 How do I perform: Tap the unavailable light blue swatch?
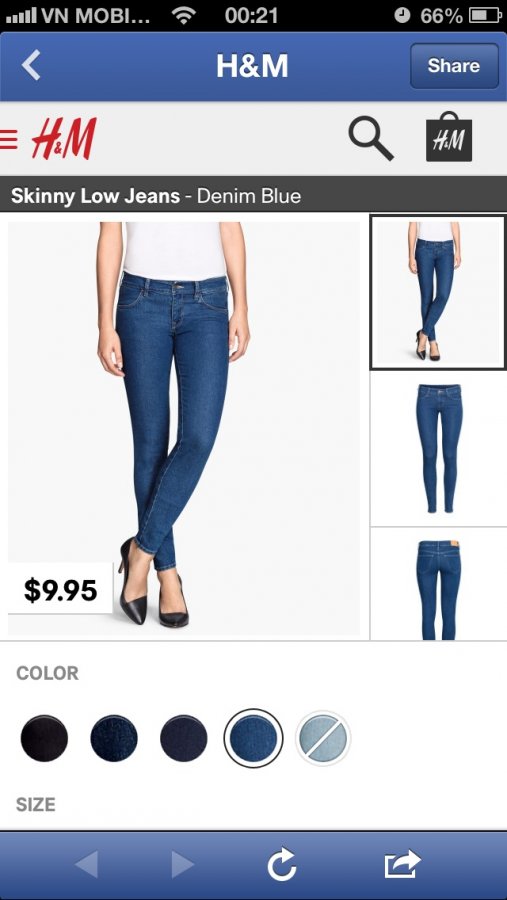click(x=323, y=738)
